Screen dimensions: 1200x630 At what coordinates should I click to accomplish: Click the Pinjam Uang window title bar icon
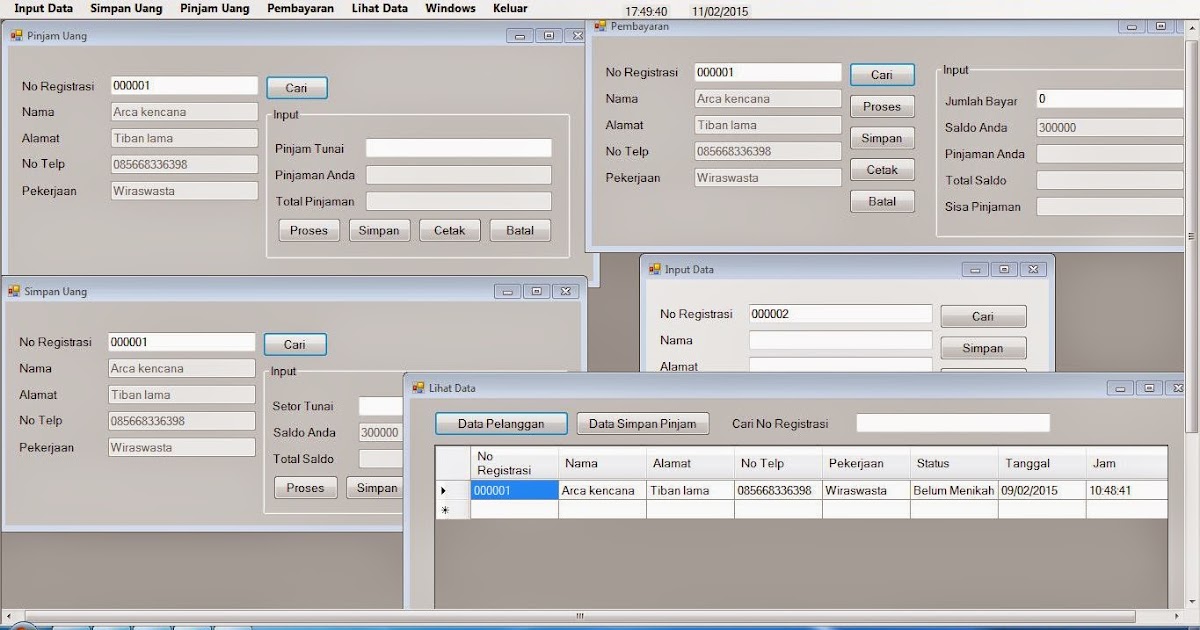pyautogui.click(x=16, y=35)
